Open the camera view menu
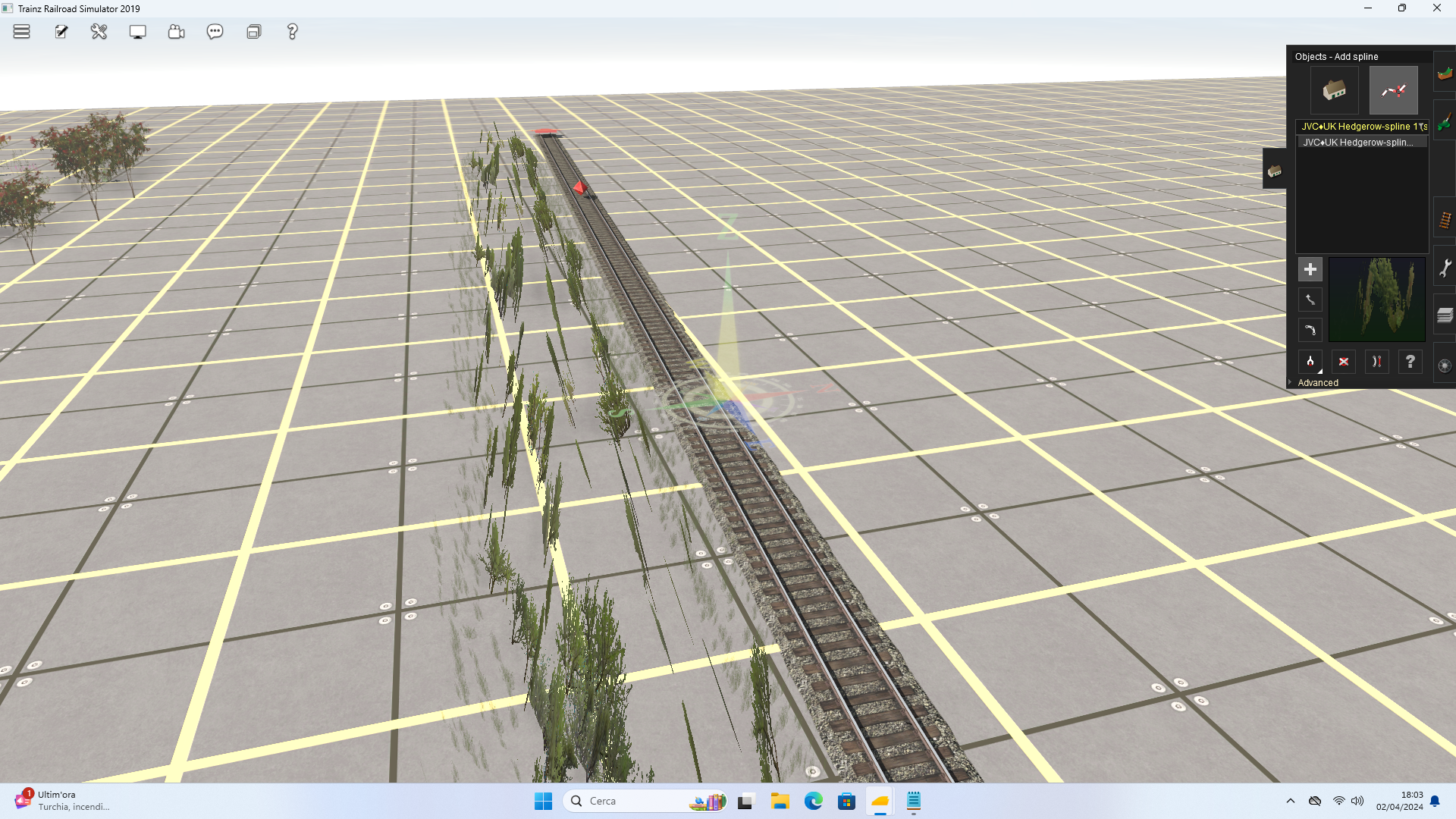1456x819 pixels. point(177,32)
